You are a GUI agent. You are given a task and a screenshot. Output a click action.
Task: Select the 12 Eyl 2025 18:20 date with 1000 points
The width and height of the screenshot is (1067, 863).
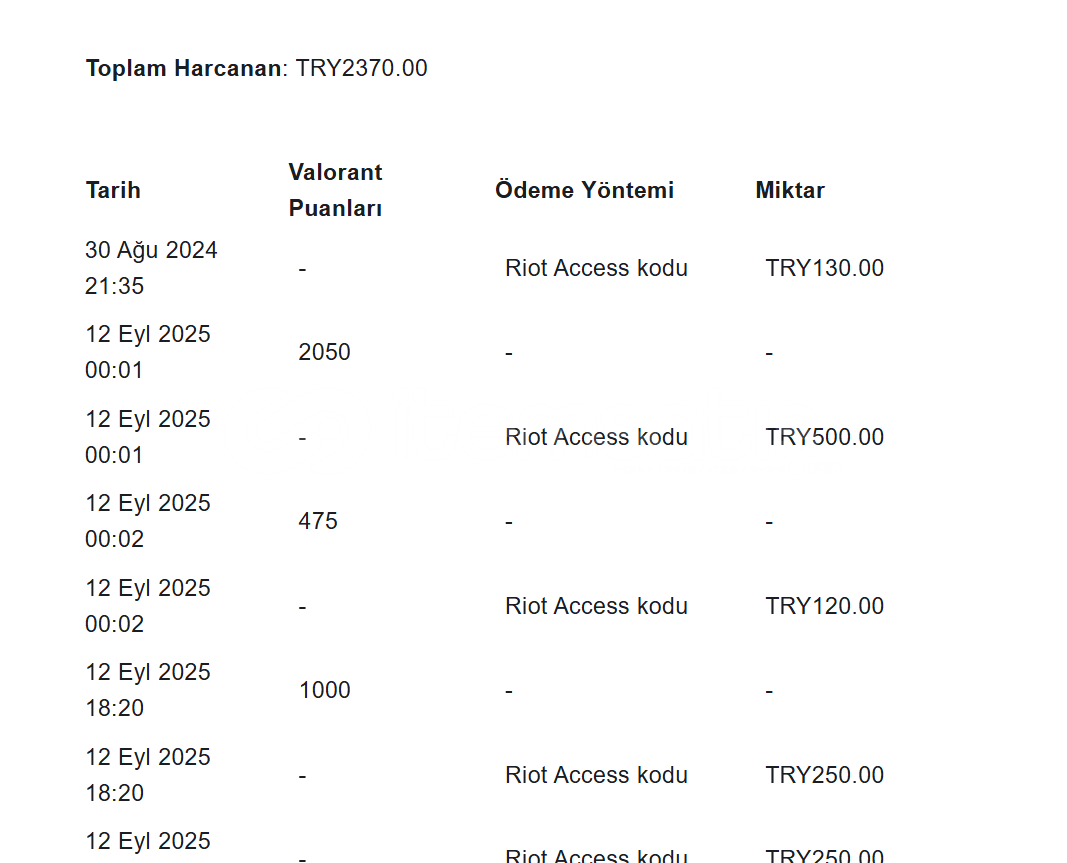(x=148, y=690)
